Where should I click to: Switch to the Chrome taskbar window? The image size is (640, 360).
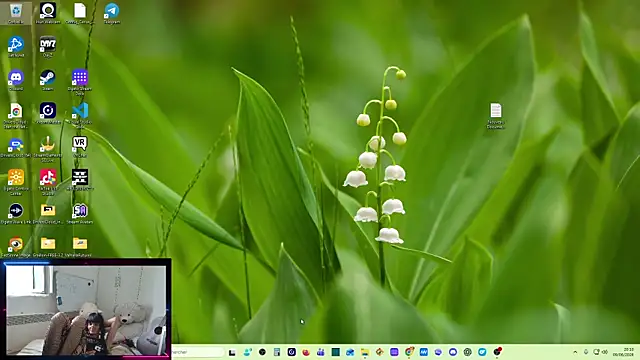(409, 352)
